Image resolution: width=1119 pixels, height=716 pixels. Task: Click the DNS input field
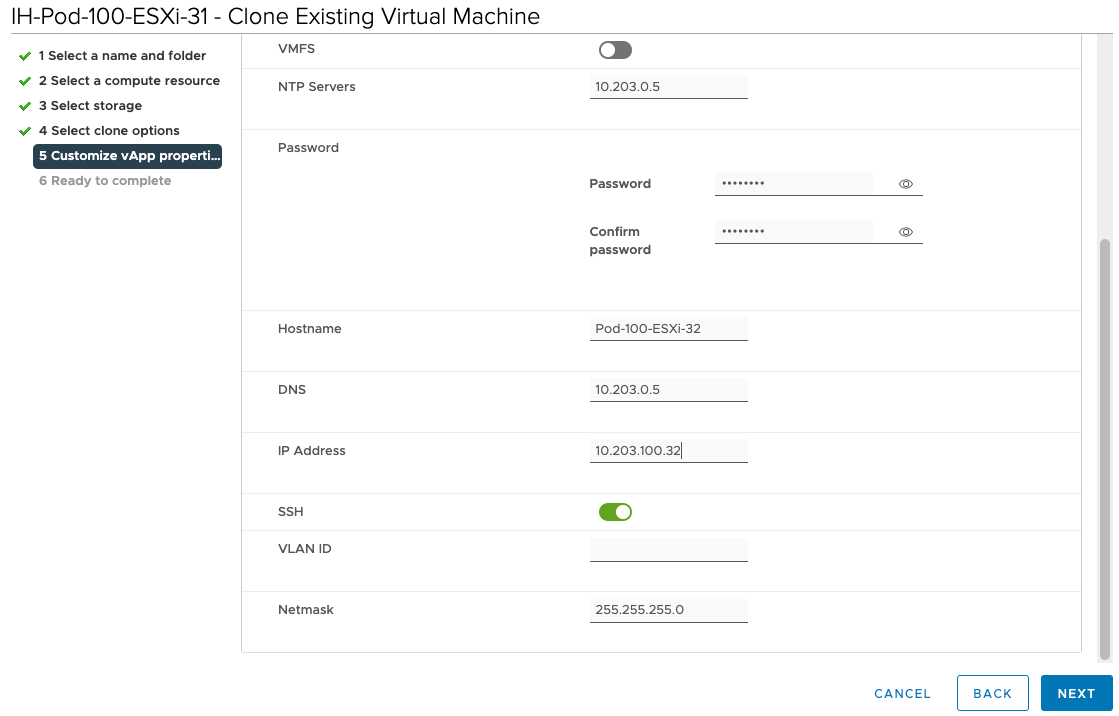coord(668,390)
